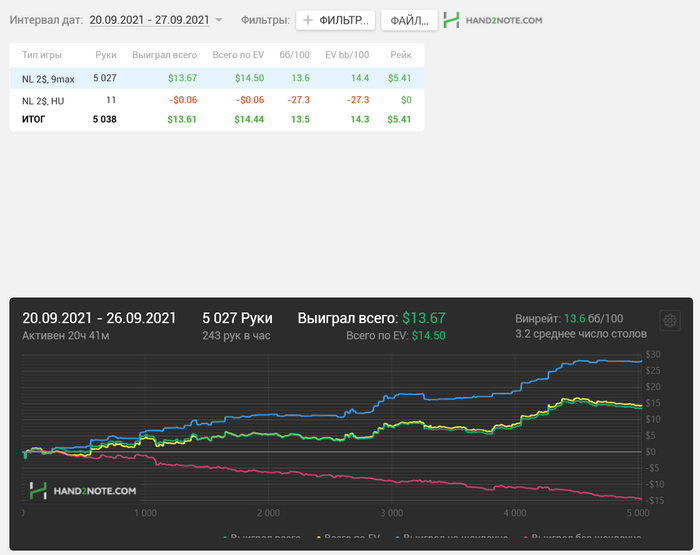Sort table by Руки column header
The image size is (700, 555).
point(106,55)
